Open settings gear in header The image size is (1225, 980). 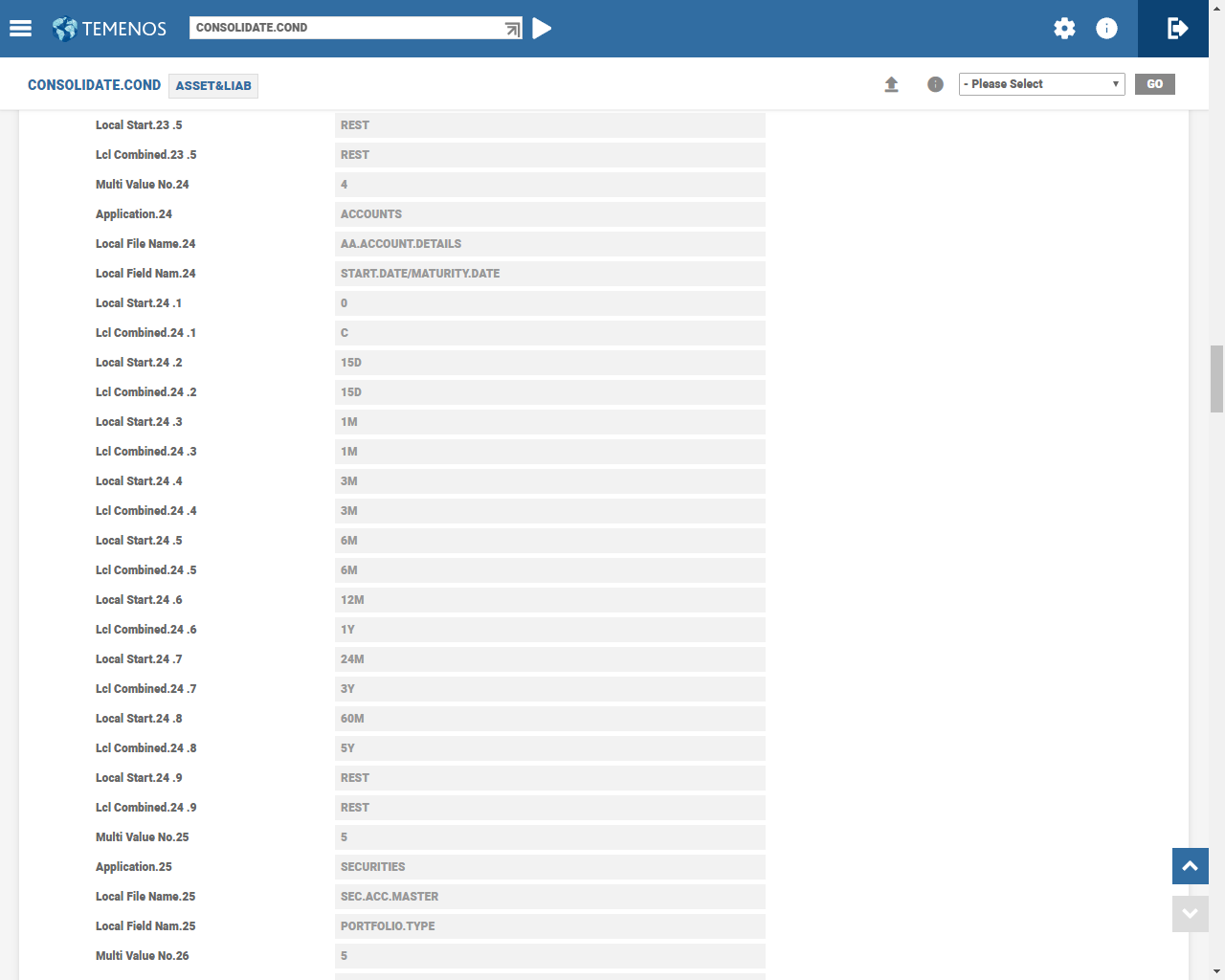(1064, 29)
